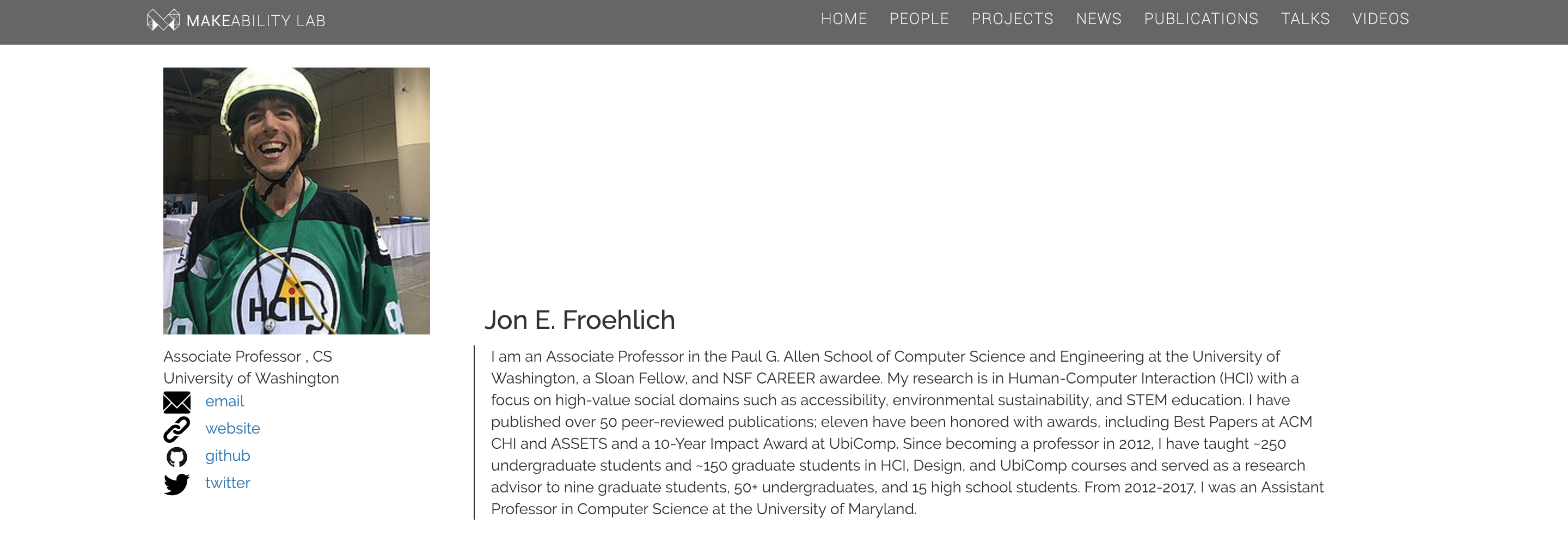
Task: Click the Jon E. Froehlich name heading
Action: (579, 320)
